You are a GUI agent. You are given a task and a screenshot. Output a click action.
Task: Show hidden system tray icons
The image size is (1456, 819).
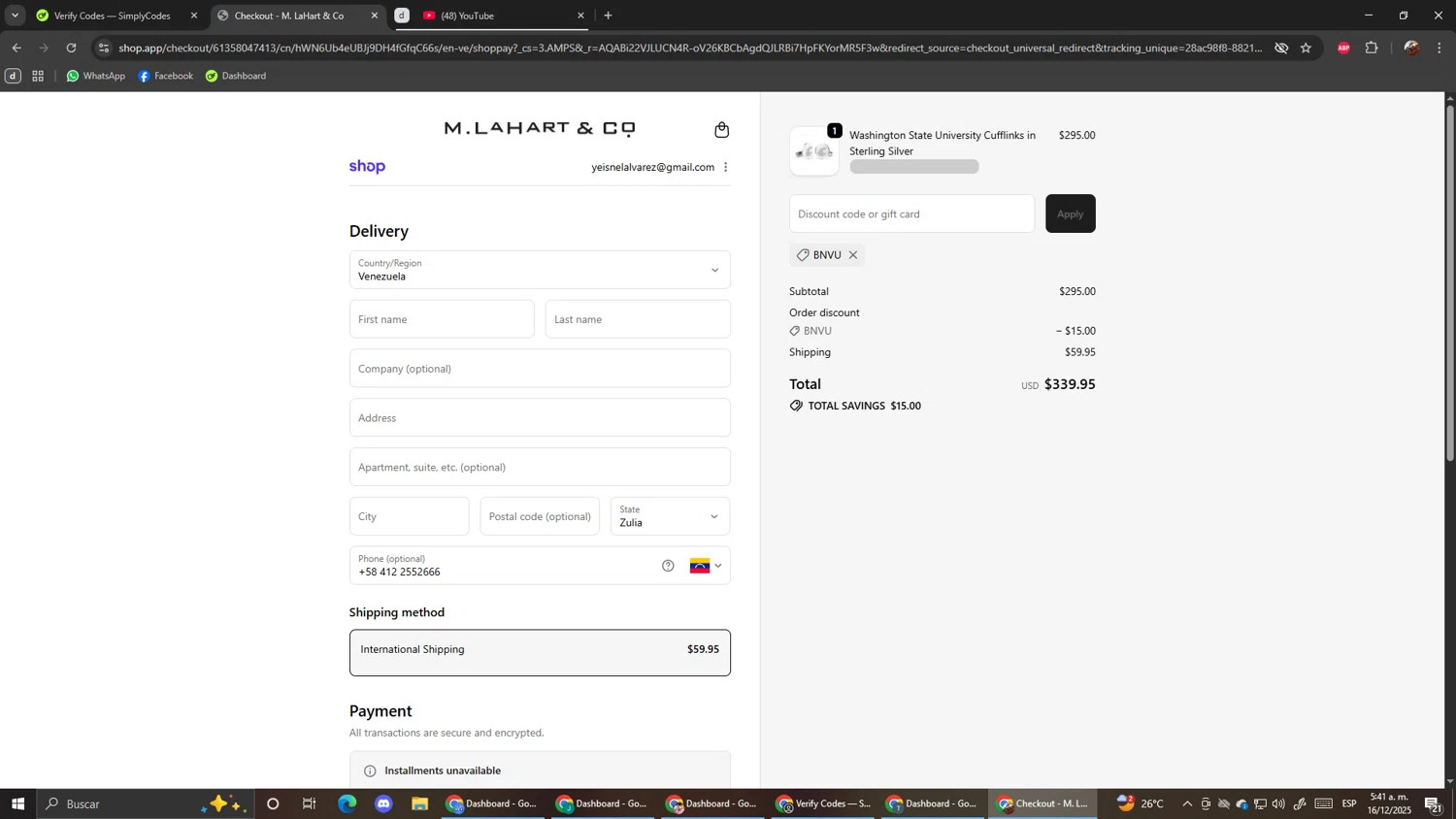(x=1187, y=803)
